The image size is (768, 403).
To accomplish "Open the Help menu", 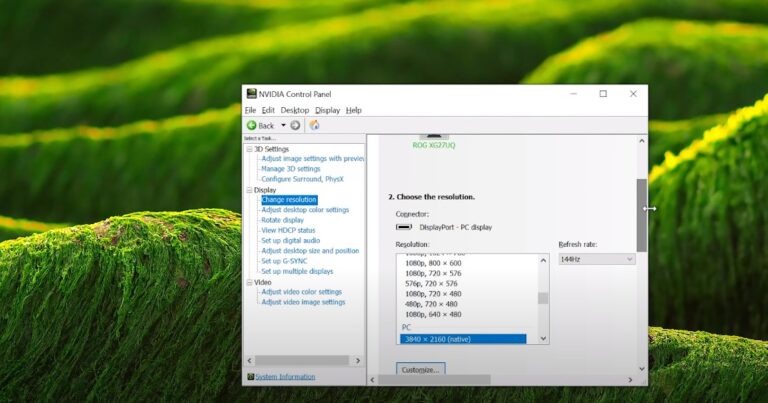I will pos(354,110).
